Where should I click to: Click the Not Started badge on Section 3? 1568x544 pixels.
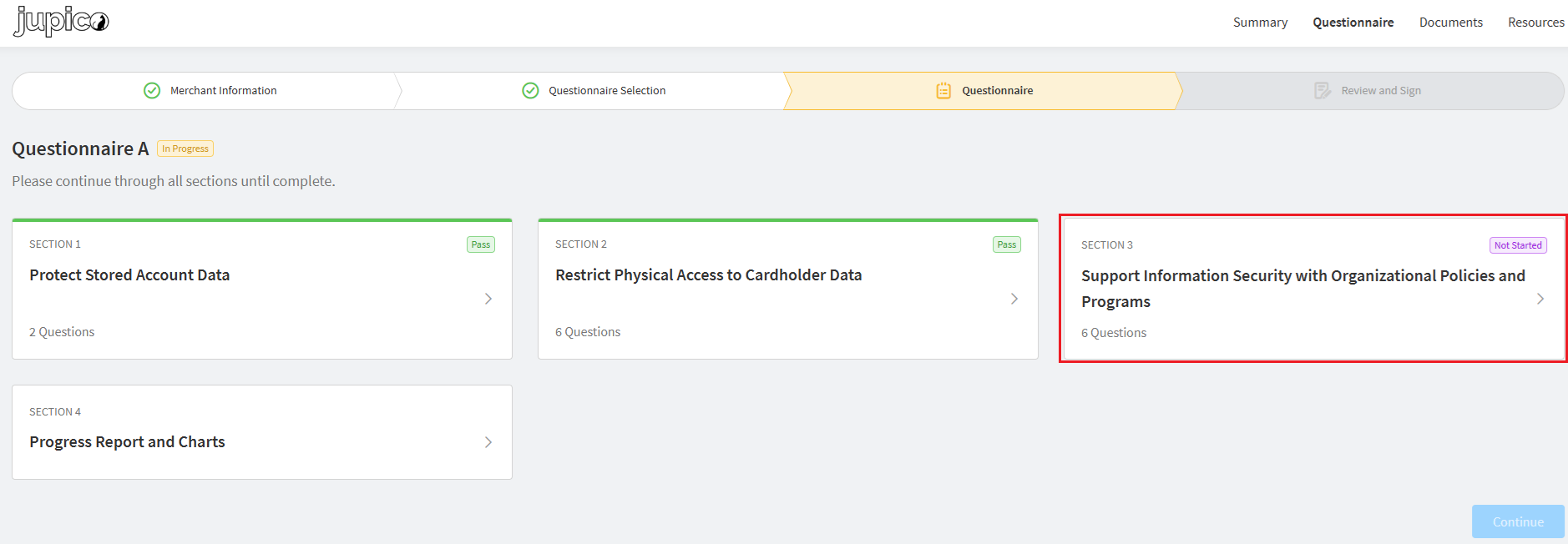point(1518,246)
